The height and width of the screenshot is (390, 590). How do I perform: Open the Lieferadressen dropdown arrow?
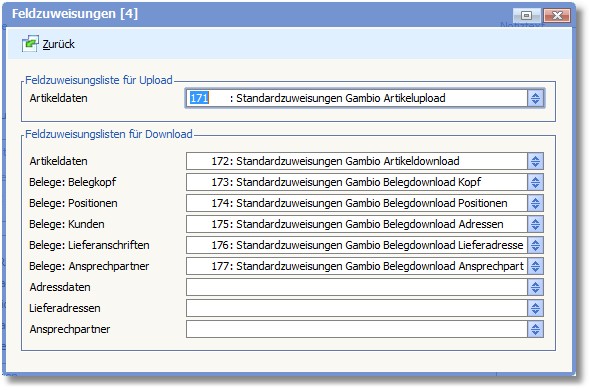(x=535, y=309)
